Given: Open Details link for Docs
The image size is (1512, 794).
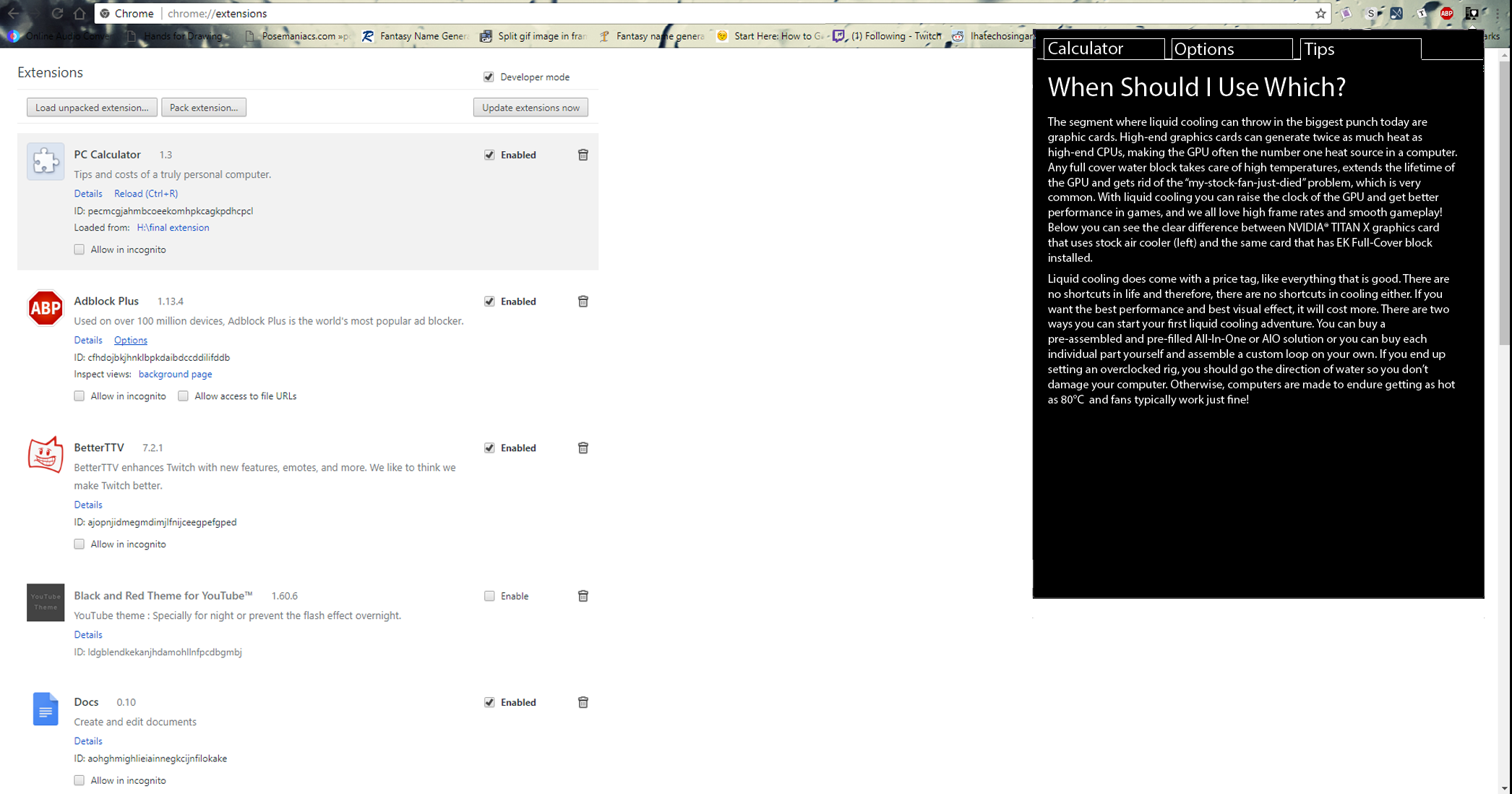Looking at the screenshot, I should (88, 741).
